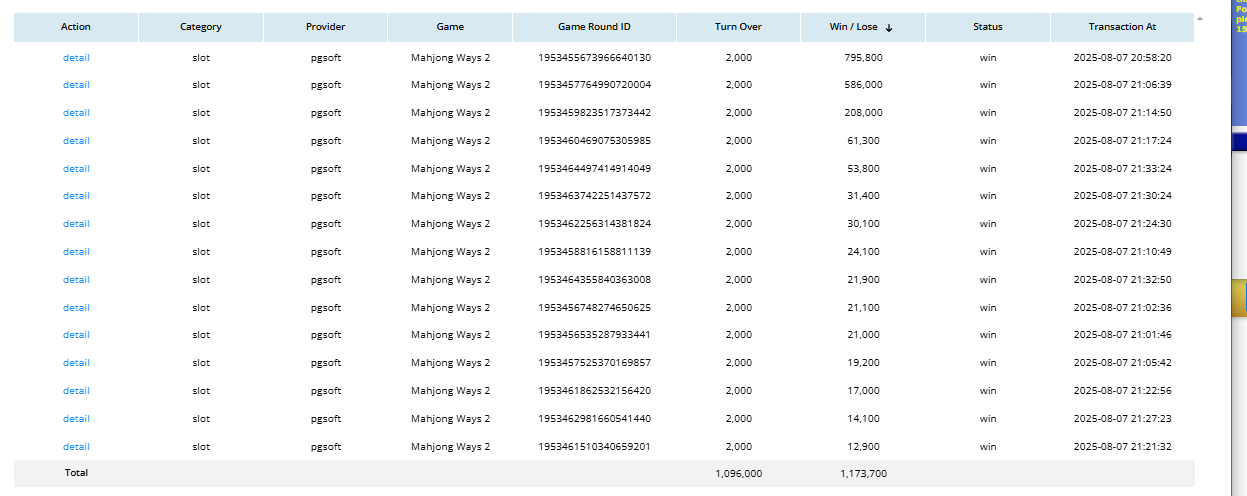Click timestamp 2025-08-07 21:21:32

point(1122,447)
